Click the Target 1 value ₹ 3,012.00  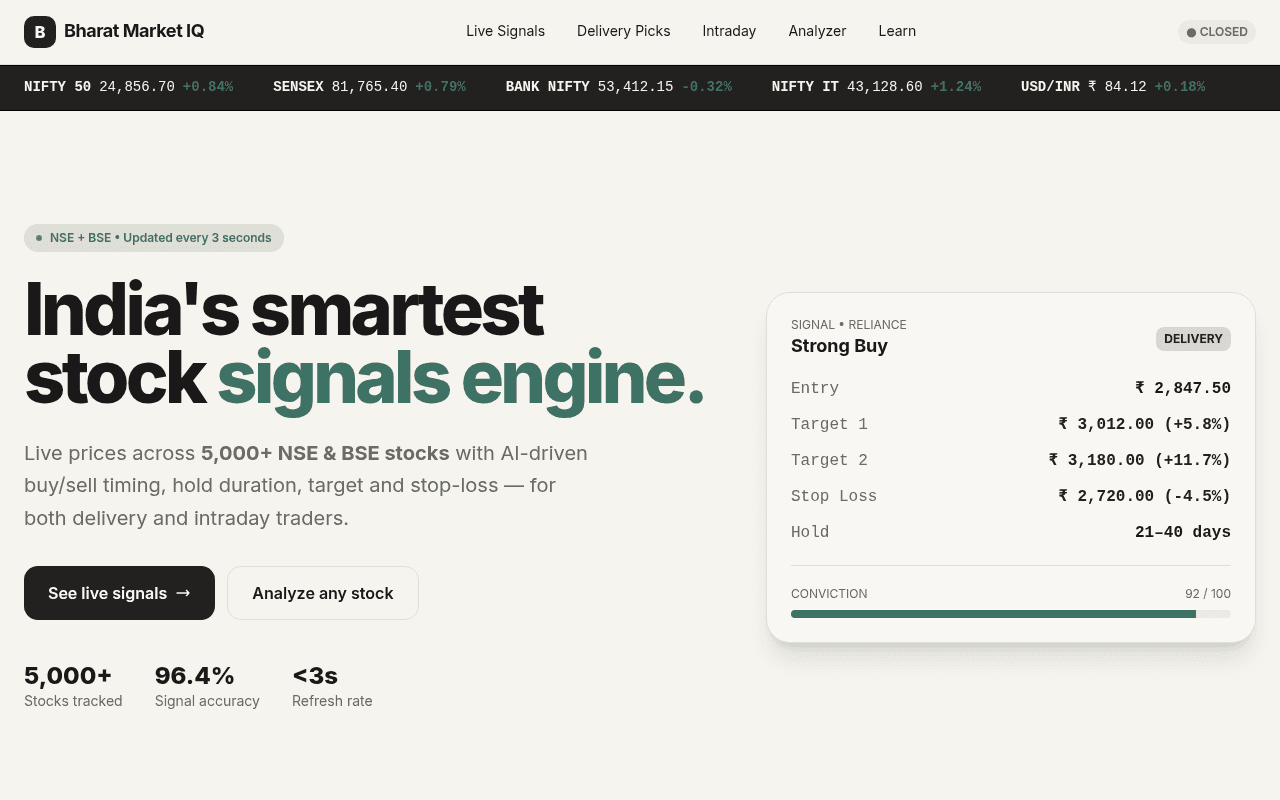[x=1144, y=424]
